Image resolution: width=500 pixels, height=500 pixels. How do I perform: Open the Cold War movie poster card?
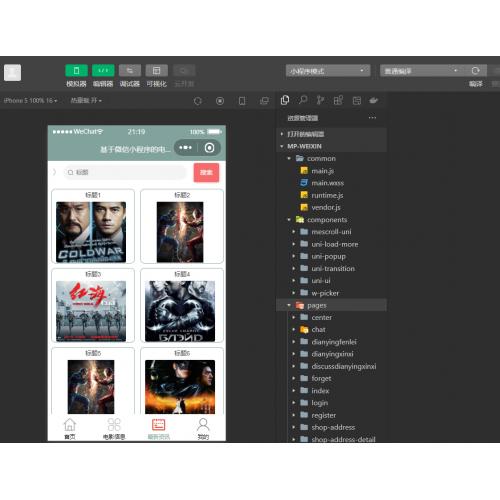(x=93, y=226)
